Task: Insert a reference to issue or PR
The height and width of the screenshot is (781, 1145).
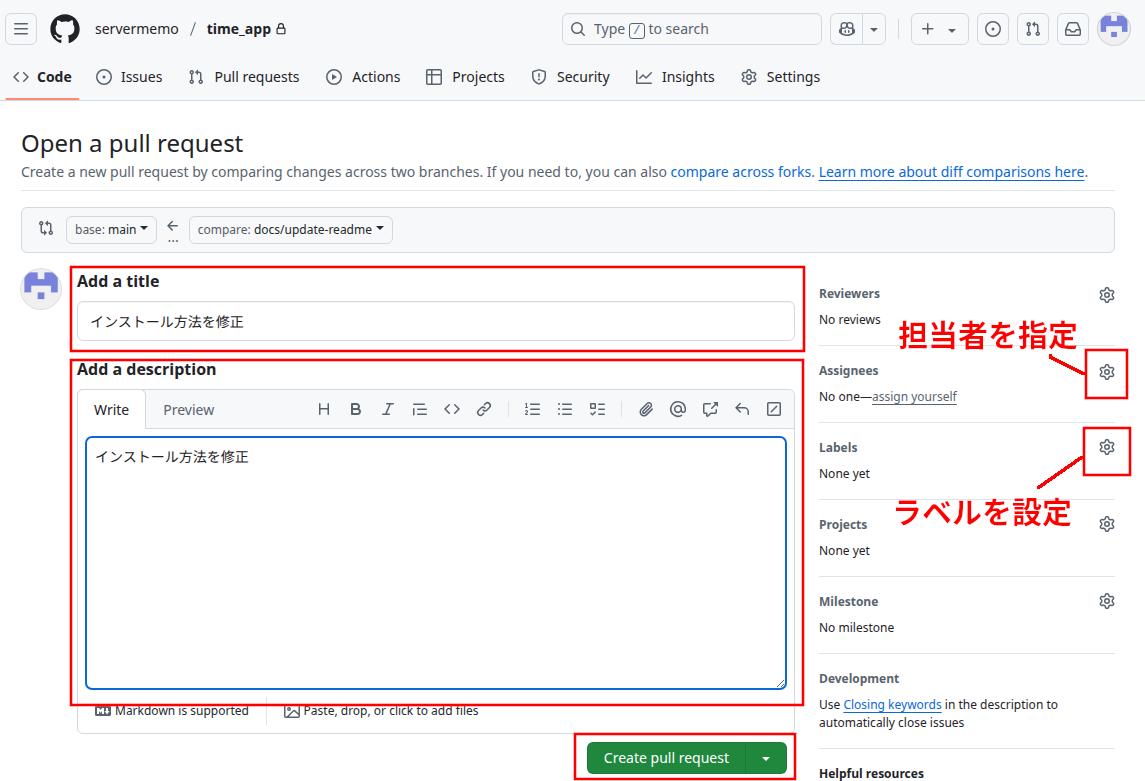Action: tap(710, 409)
